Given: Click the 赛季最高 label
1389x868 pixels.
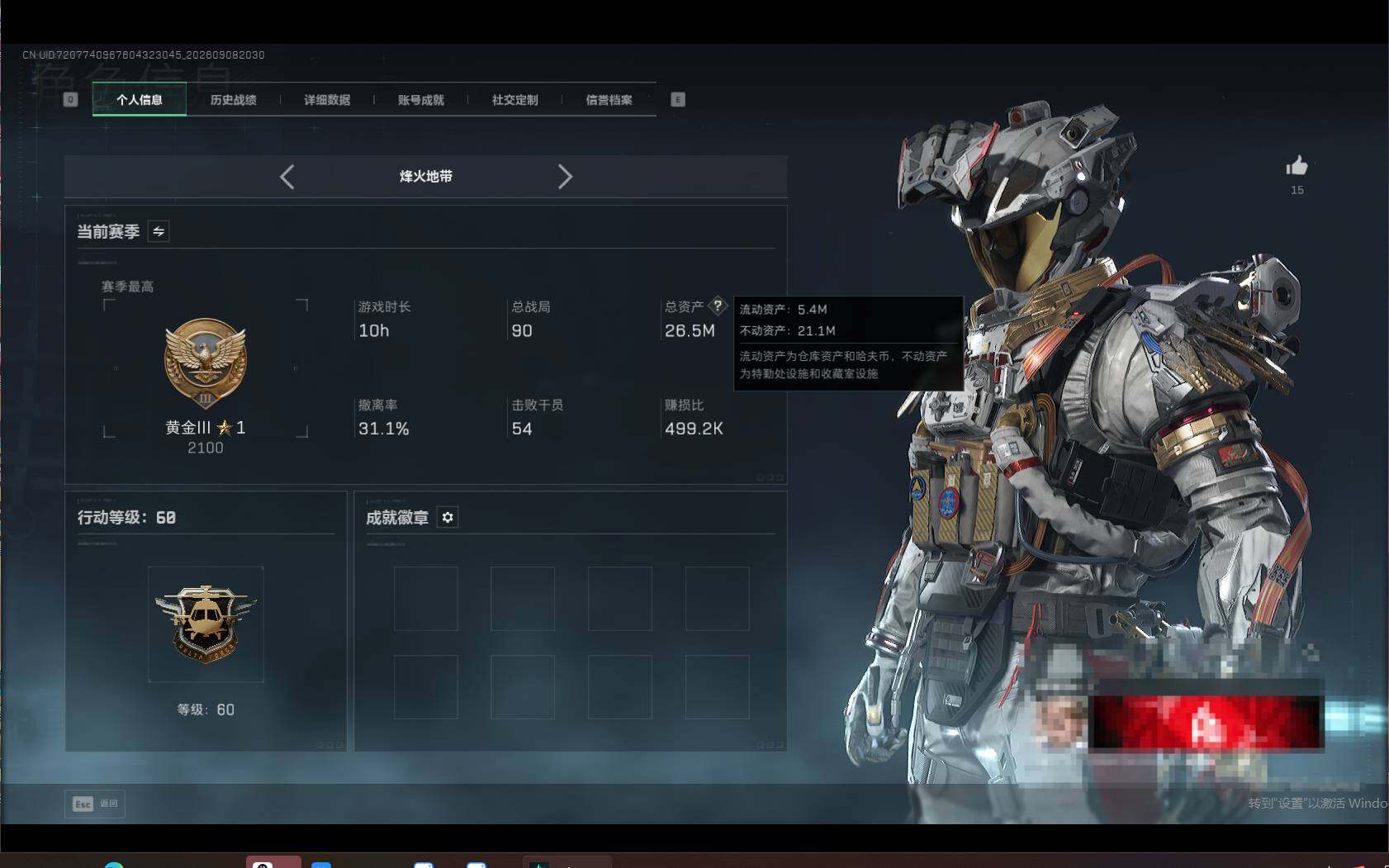Looking at the screenshot, I should click(x=127, y=287).
